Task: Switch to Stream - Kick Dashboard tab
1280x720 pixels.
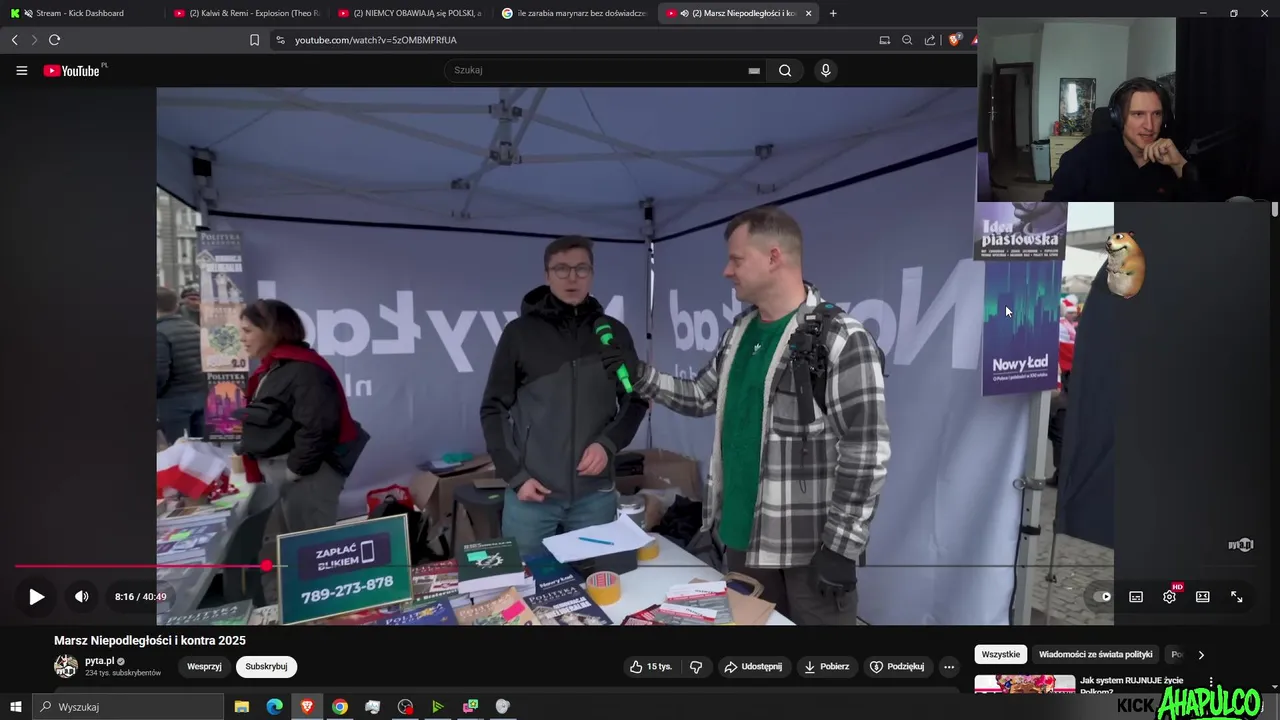Action: [x=82, y=13]
